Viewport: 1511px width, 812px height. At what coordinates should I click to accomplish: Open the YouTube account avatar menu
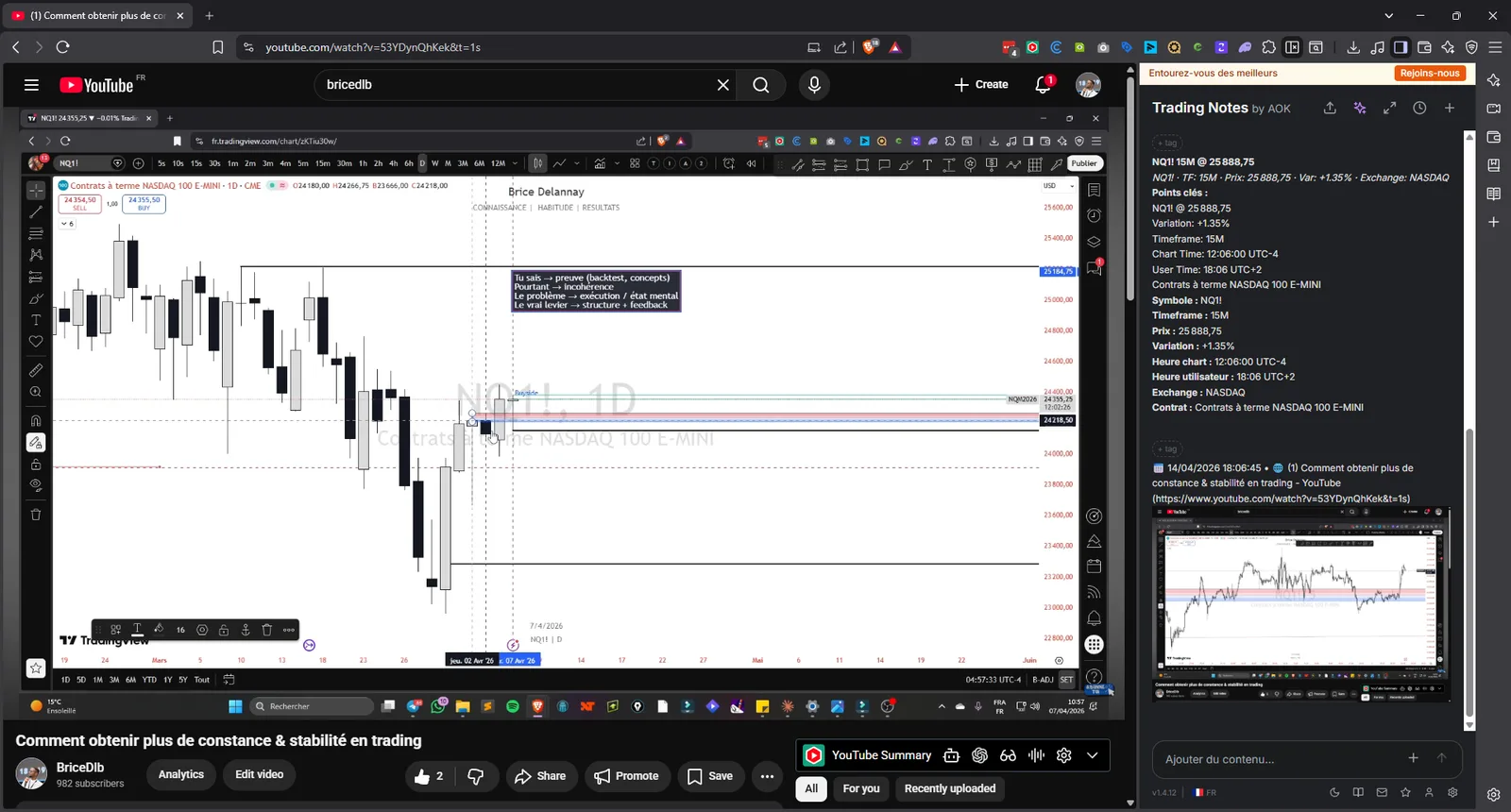coord(1088,85)
